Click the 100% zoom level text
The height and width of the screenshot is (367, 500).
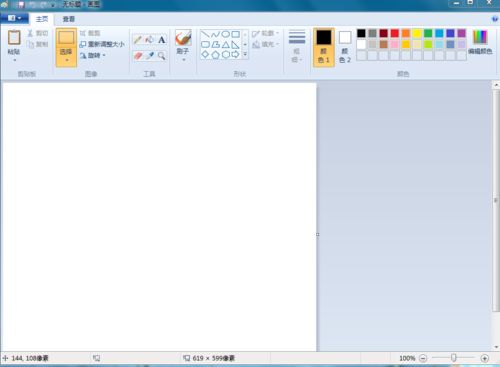point(407,358)
